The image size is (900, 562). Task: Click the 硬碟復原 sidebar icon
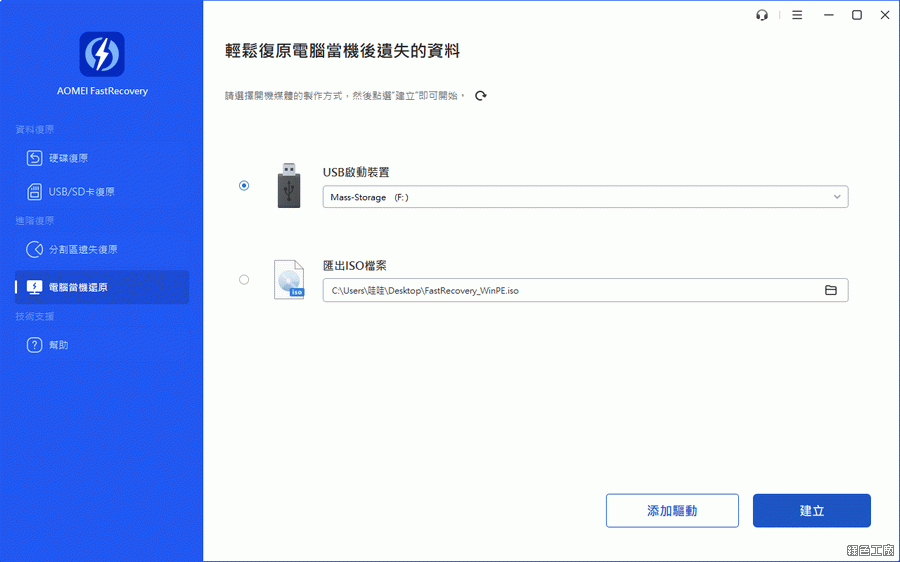(x=34, y=158)
